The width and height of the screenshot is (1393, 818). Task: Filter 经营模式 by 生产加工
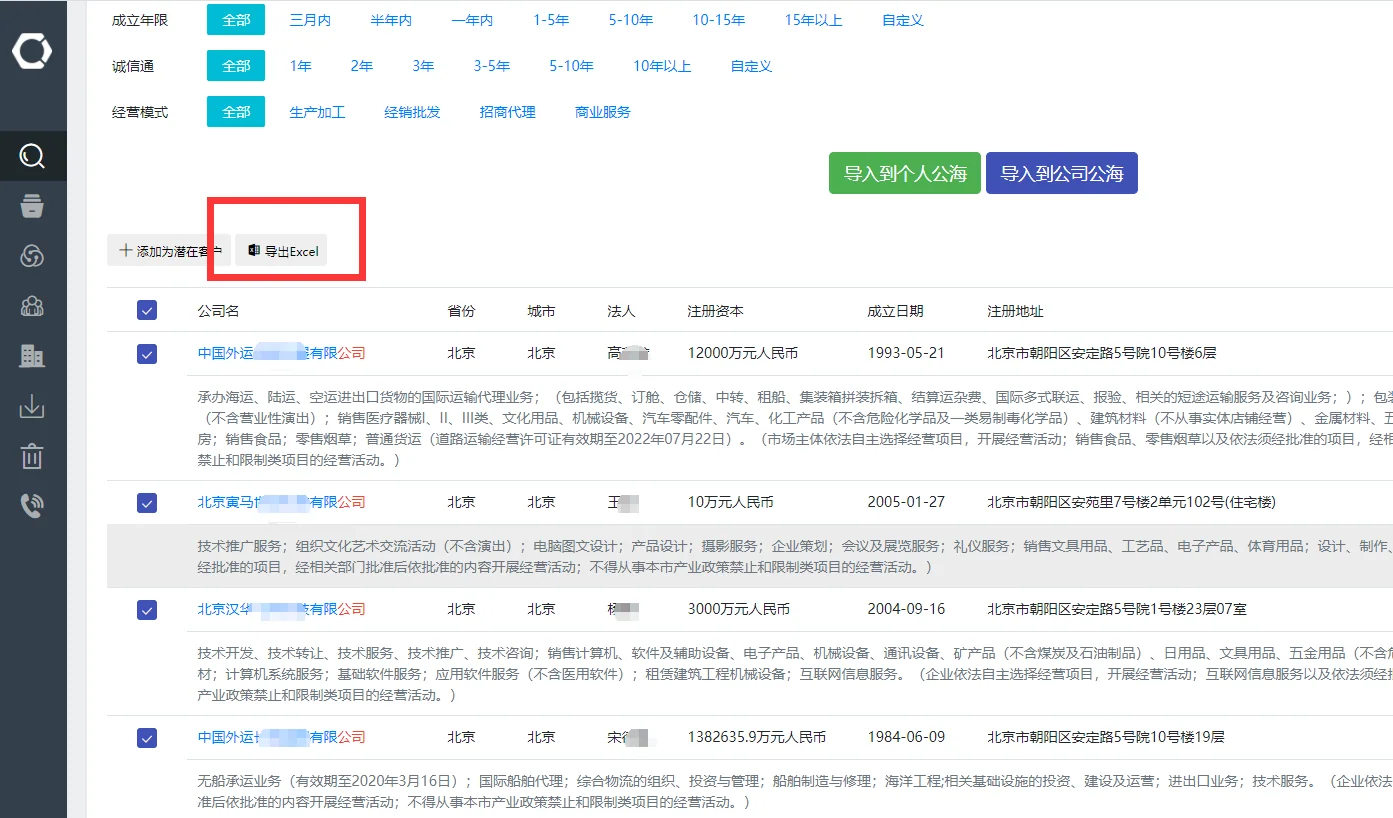tap(317, 112)
